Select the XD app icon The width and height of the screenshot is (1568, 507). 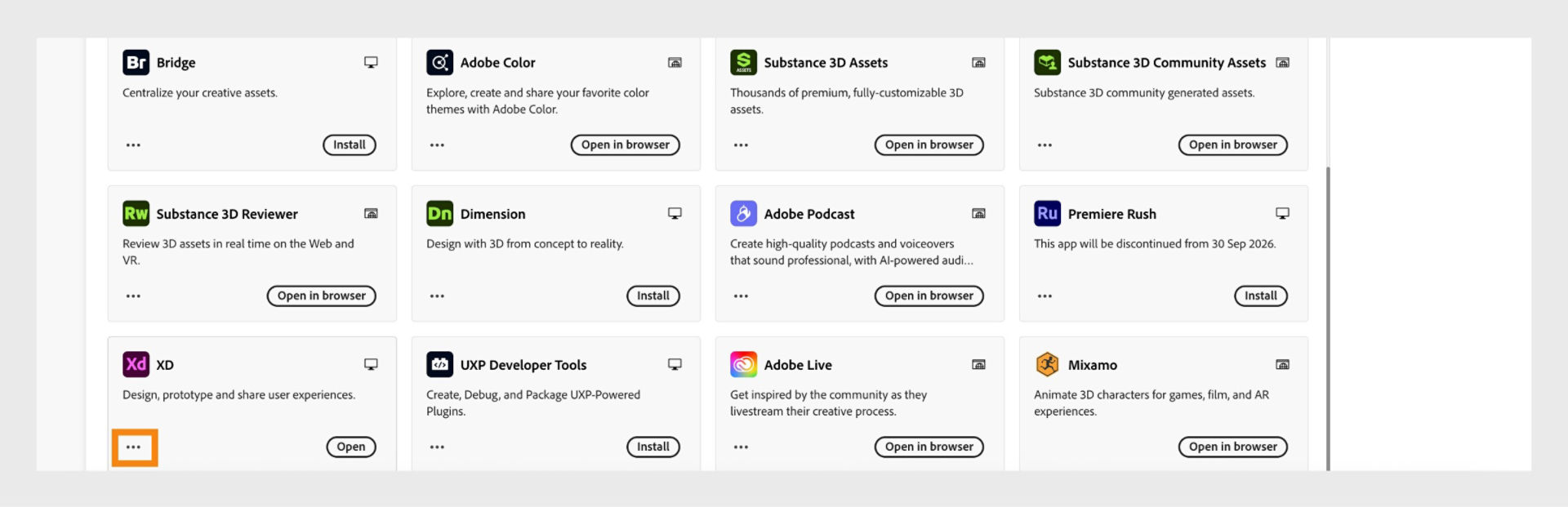point(135,364)
